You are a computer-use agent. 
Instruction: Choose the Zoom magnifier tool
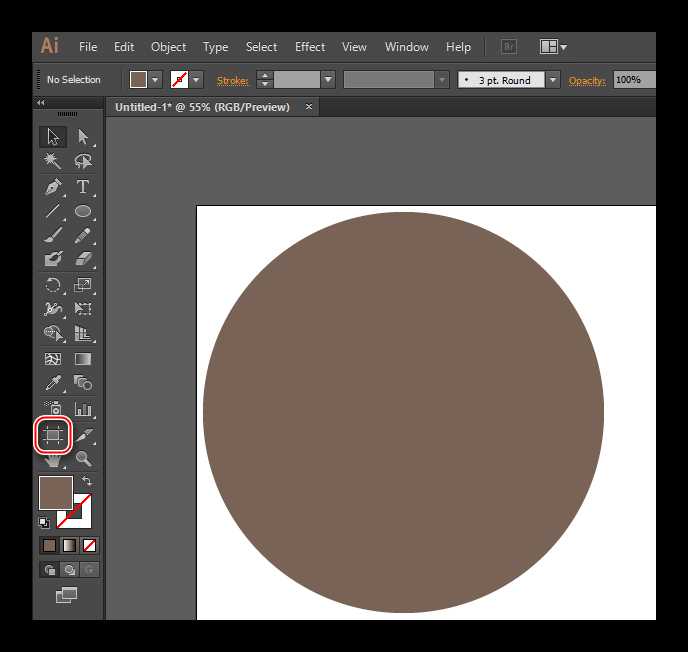(x=83, y=459)
